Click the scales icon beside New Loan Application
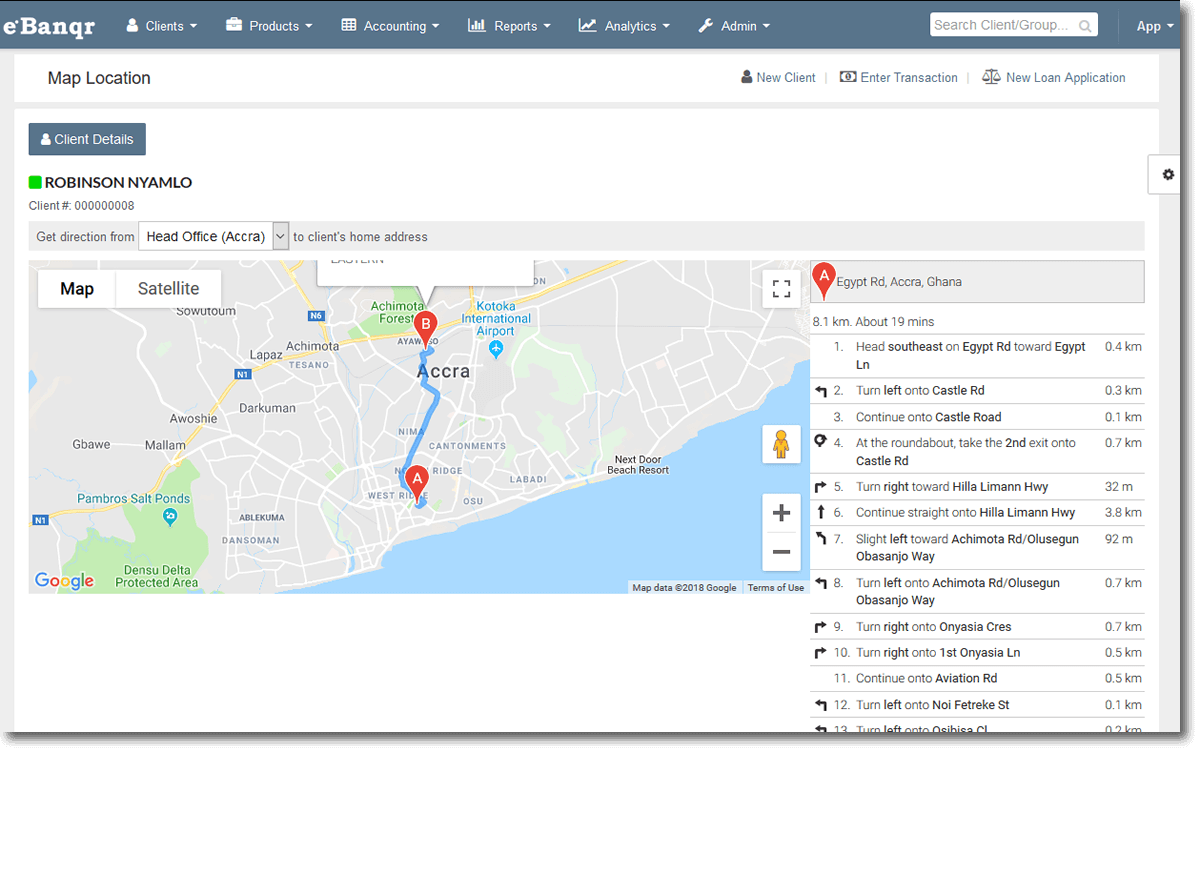This screenshot has height=890, width=1200. [991, 77]
